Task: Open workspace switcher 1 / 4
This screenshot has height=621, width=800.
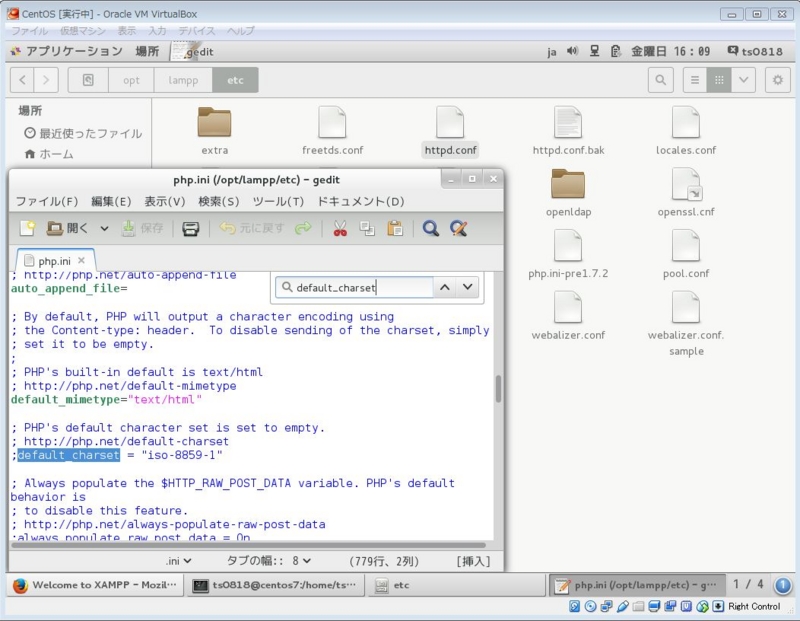Action: 748,584
